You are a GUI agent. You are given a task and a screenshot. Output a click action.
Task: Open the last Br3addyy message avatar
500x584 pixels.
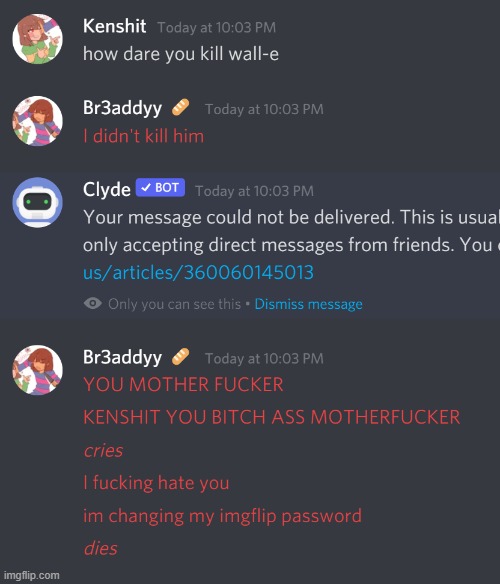point(37,370)
